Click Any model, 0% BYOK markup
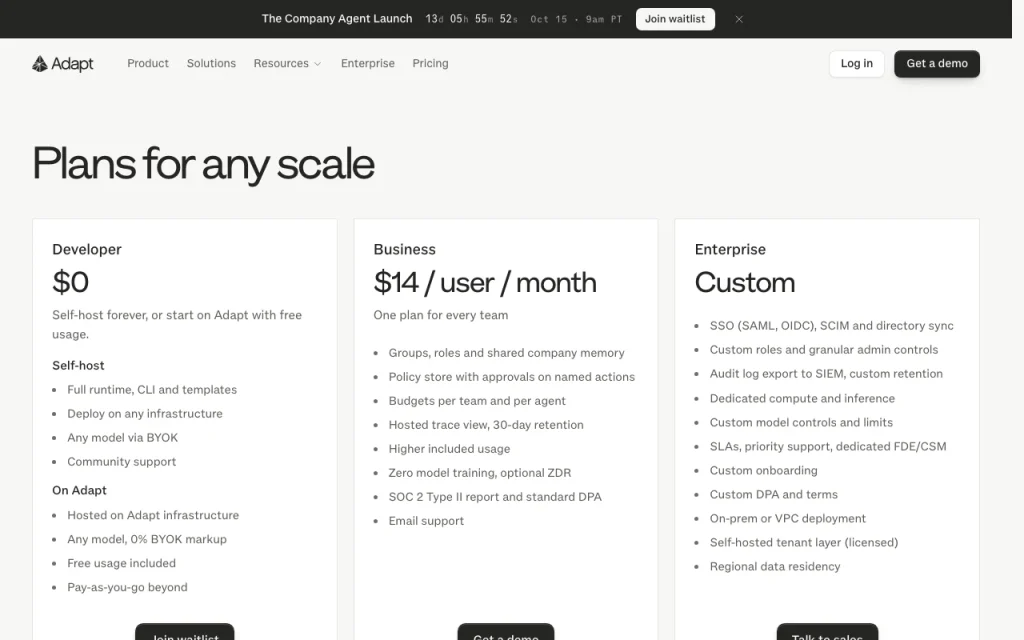1024x640 pixels. coord(147,539)
